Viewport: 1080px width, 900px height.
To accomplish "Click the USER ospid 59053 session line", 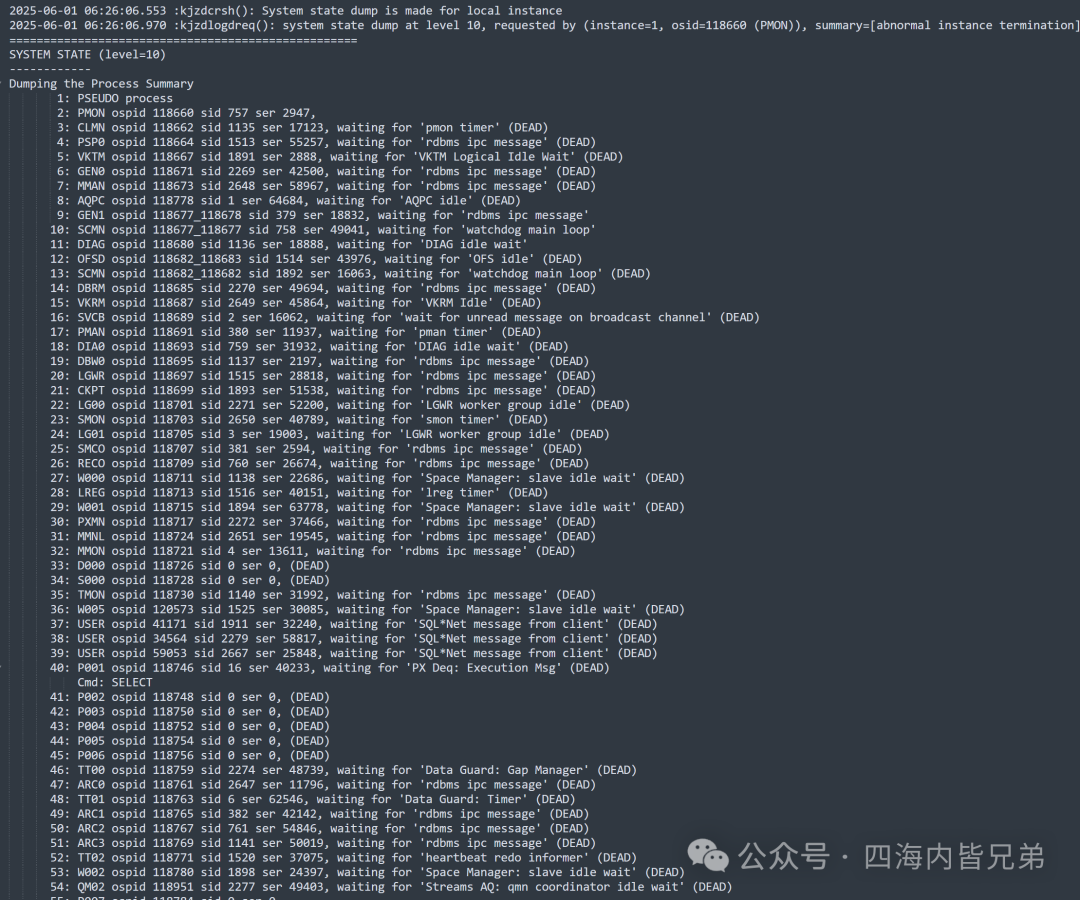I will 354,653.
